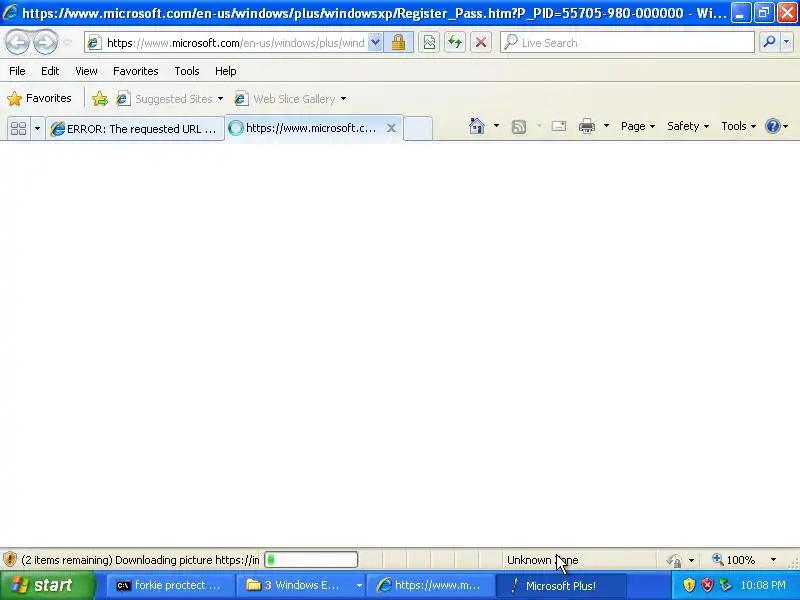800x600 pixels.
Task: Open the File menu
Action: (17, 71)
